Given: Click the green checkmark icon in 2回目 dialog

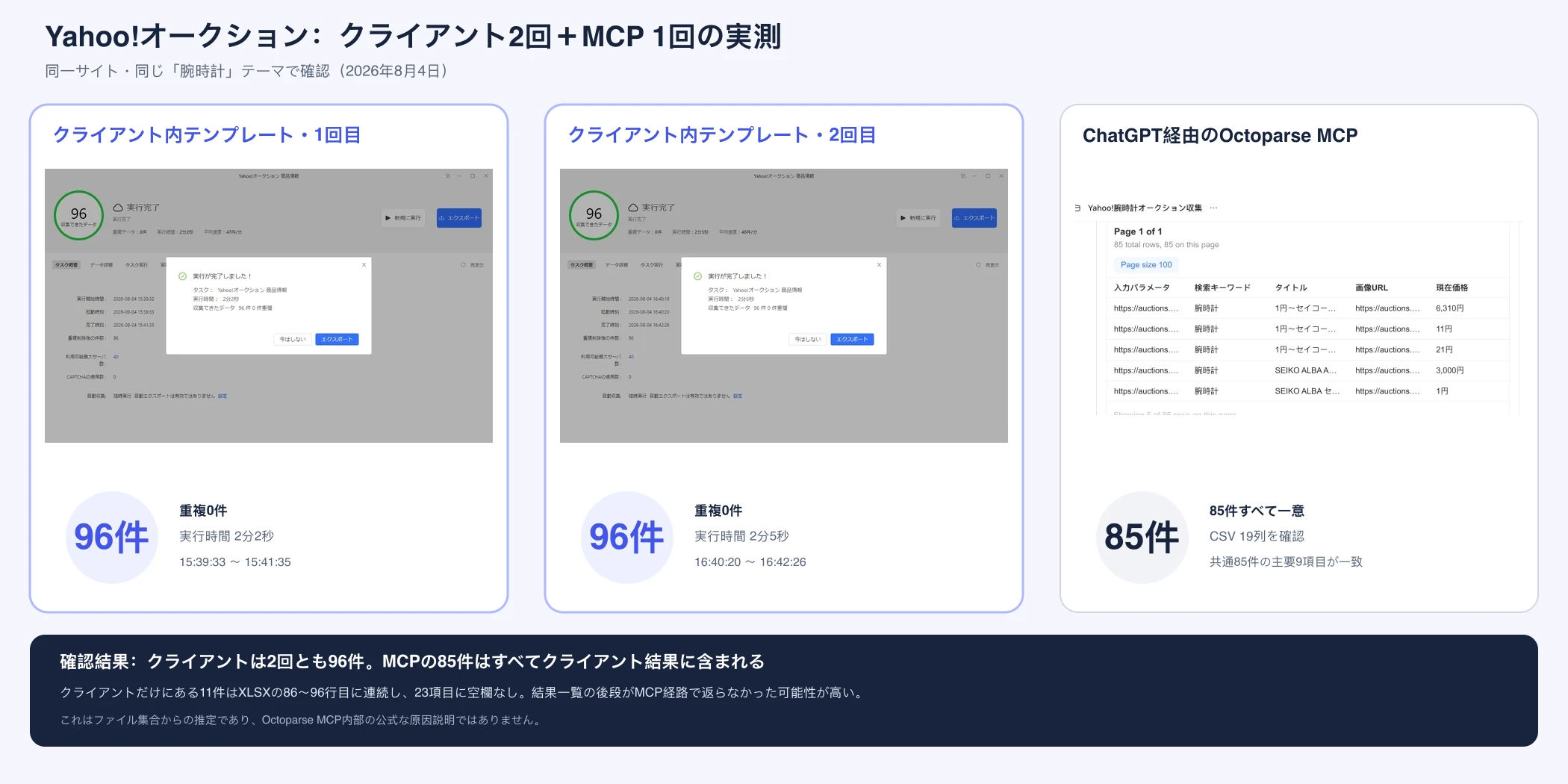Looking at the screenshot, I should (x=697, y=276).
